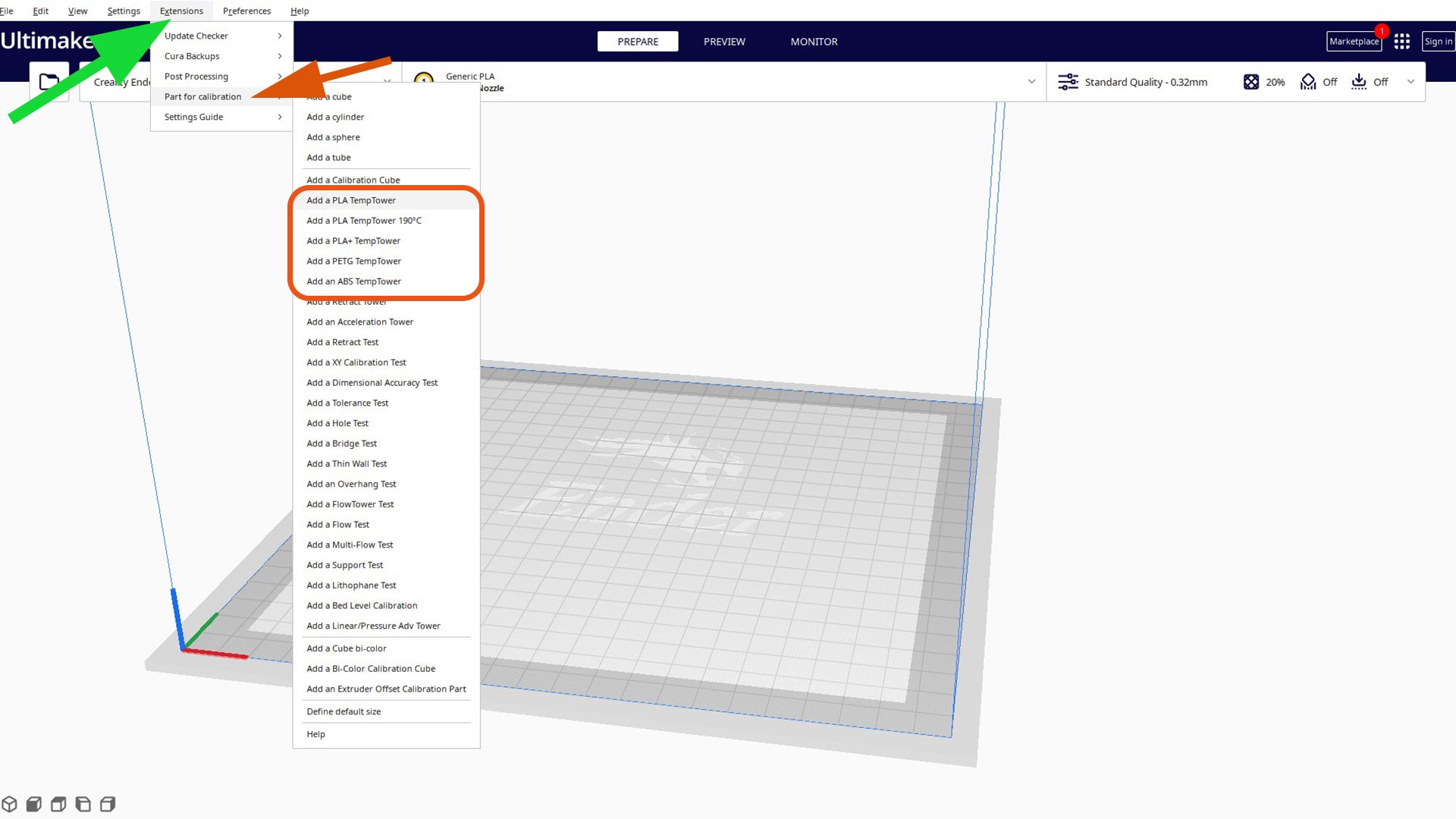The width and height of the screenshot is (1456, 819).
Task: Switch to top view cube icon
Action: point(58,804)
